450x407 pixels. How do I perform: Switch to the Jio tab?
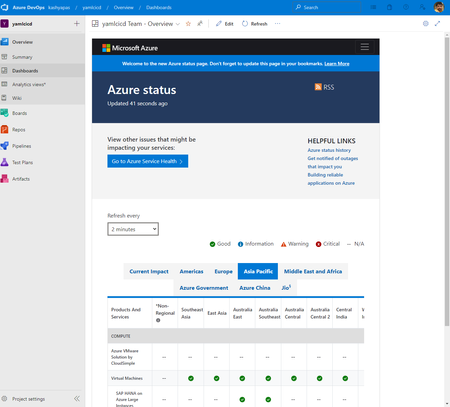point(286,288)
